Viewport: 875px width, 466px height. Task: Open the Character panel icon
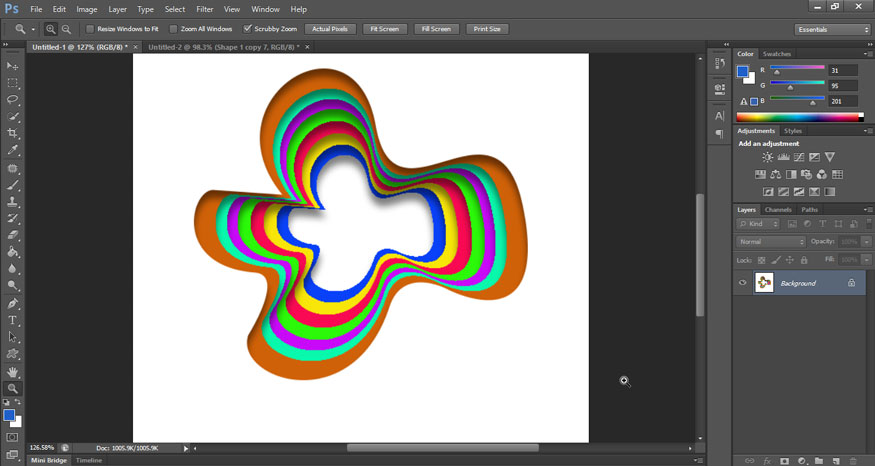(x=720, y=116)
